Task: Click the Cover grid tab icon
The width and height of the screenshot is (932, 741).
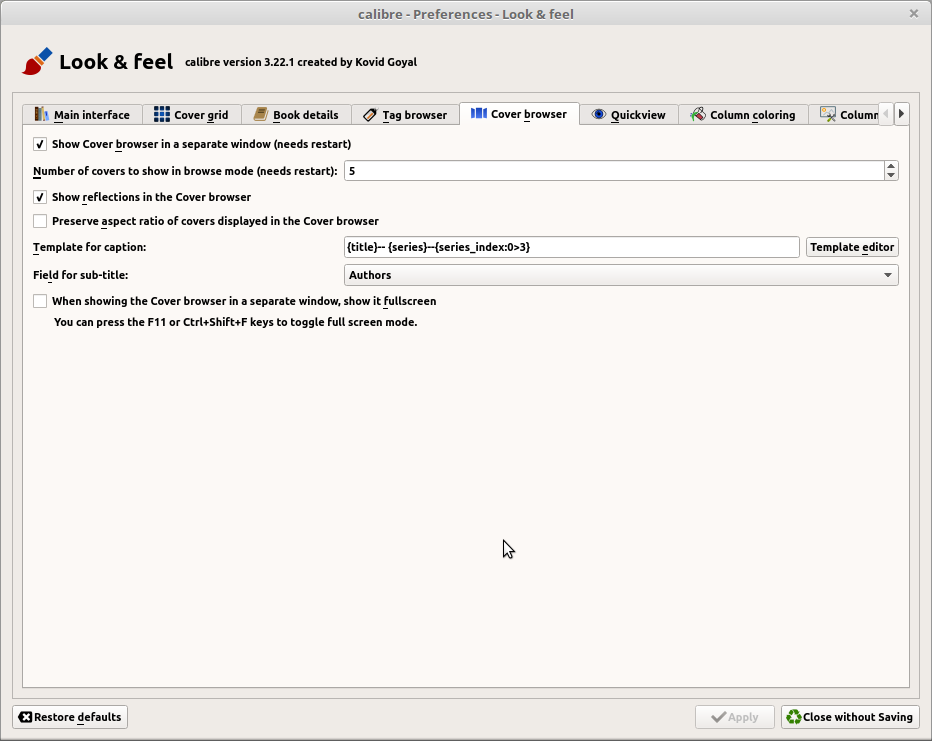Action: [x=162, y=114]
